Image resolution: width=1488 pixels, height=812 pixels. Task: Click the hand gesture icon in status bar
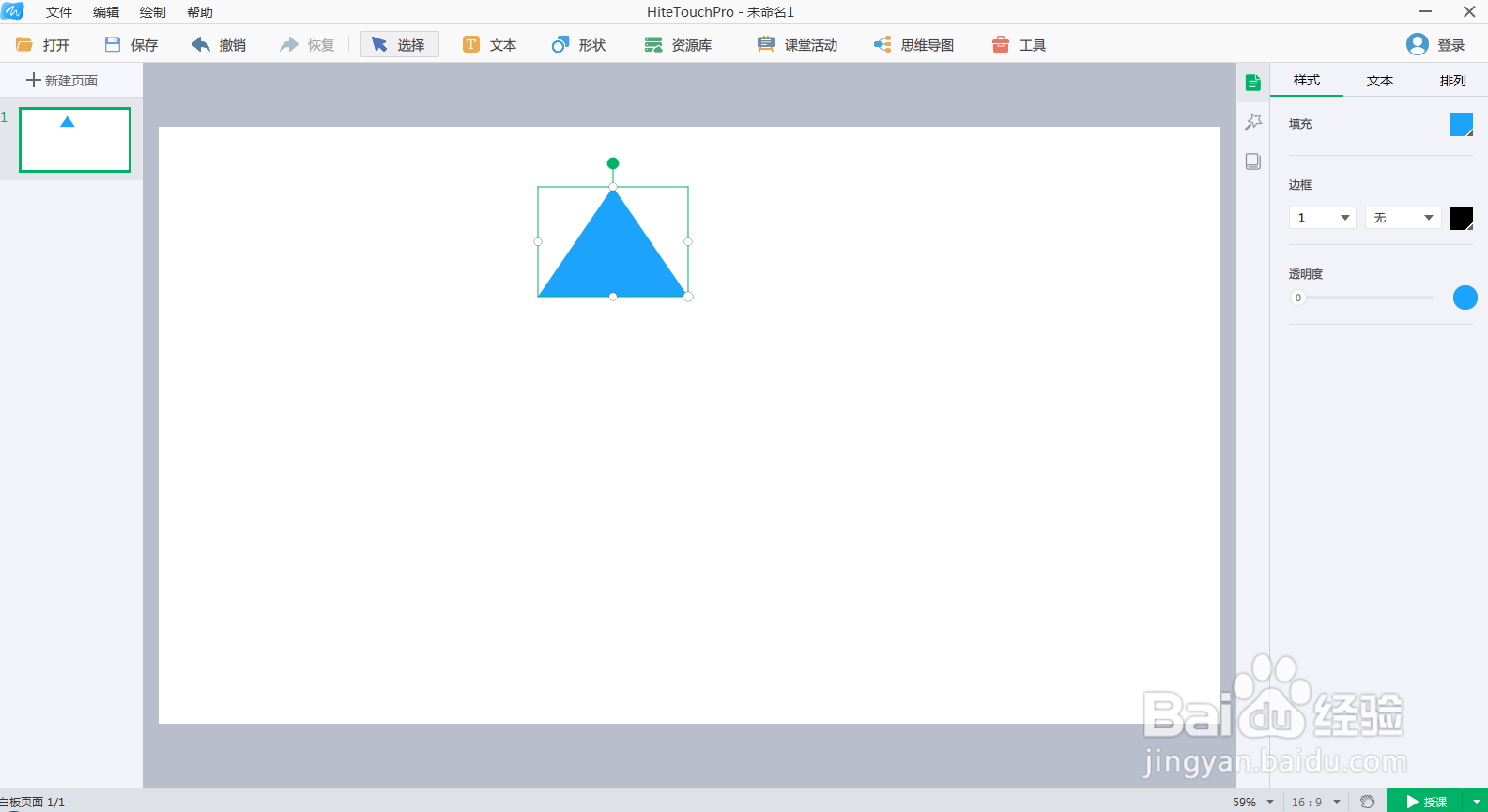[x=1368, y=802]
